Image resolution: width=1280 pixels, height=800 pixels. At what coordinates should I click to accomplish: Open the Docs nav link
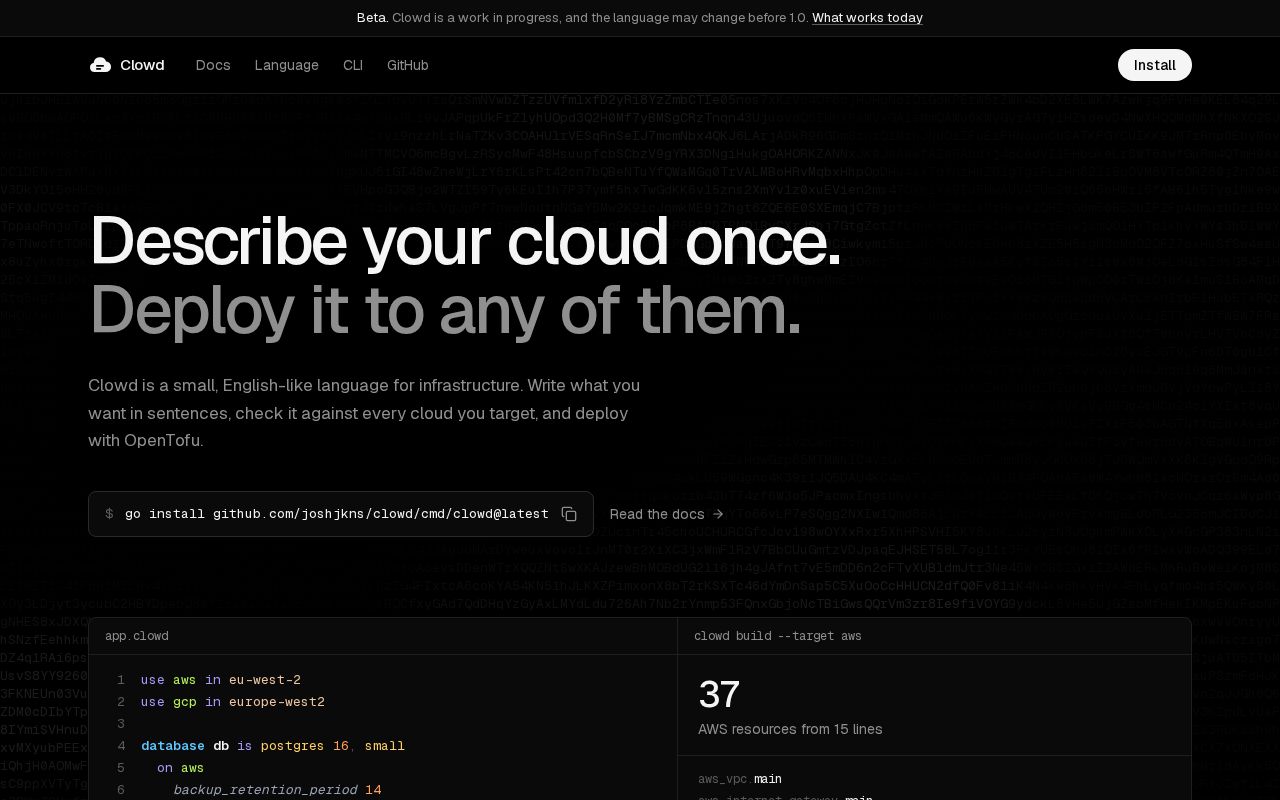point(213,65)
